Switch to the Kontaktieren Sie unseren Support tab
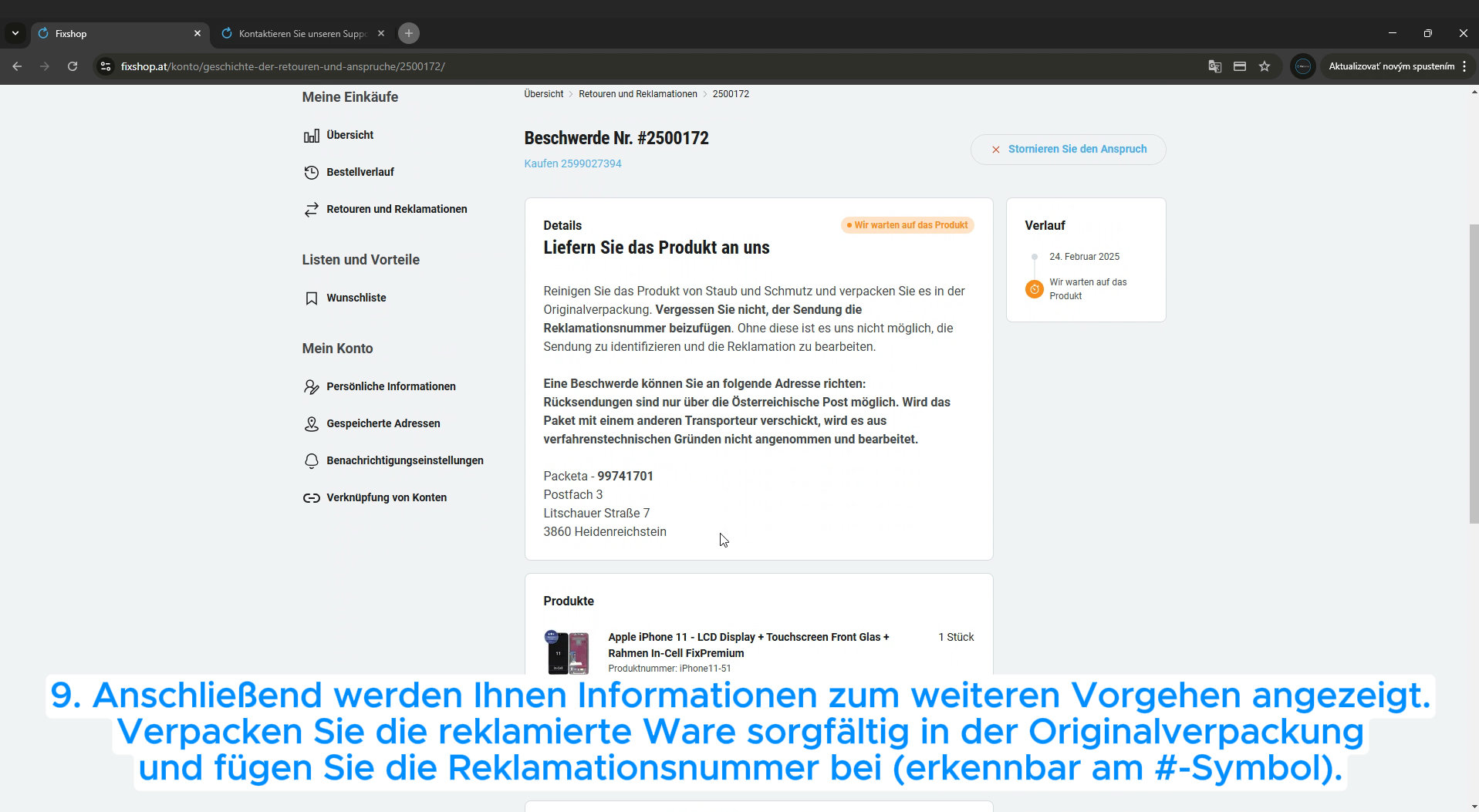 tap(302, 33)
